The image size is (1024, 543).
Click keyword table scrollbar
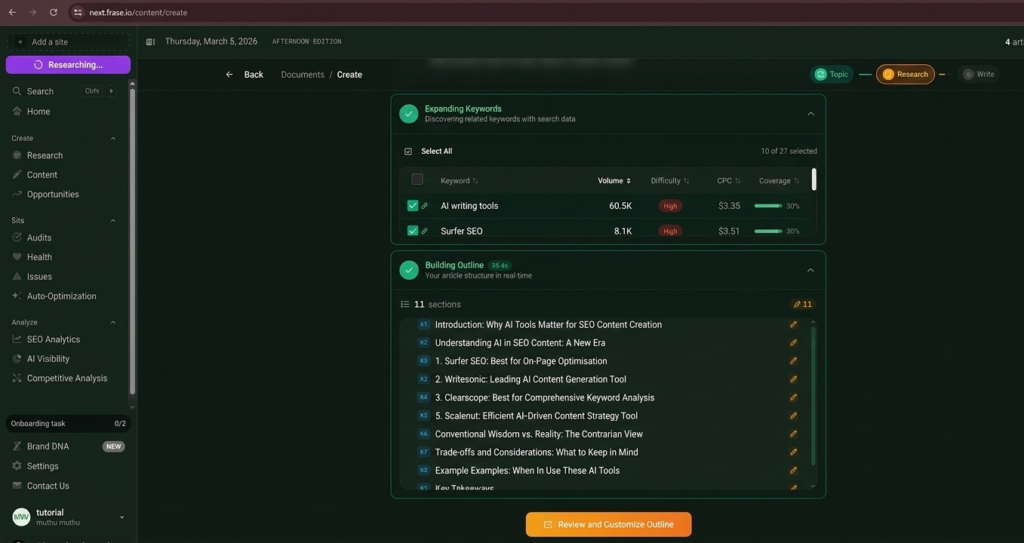pyautogui.click(x=814, y=179)
